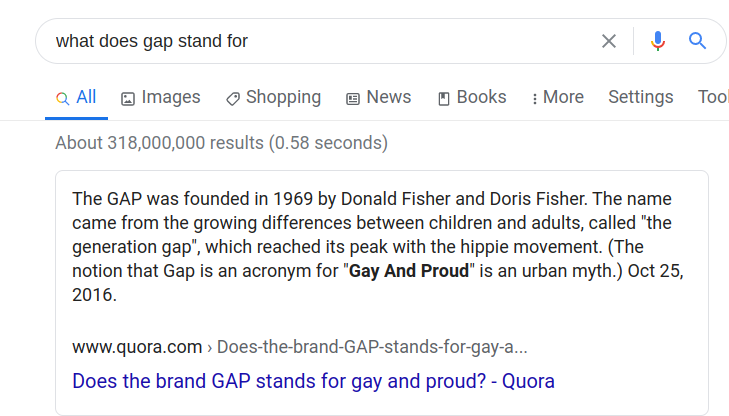Image resolution: width=729 pixels, height=416 pixels.
Task: Select the All results tab
Action: pos(76,97)
